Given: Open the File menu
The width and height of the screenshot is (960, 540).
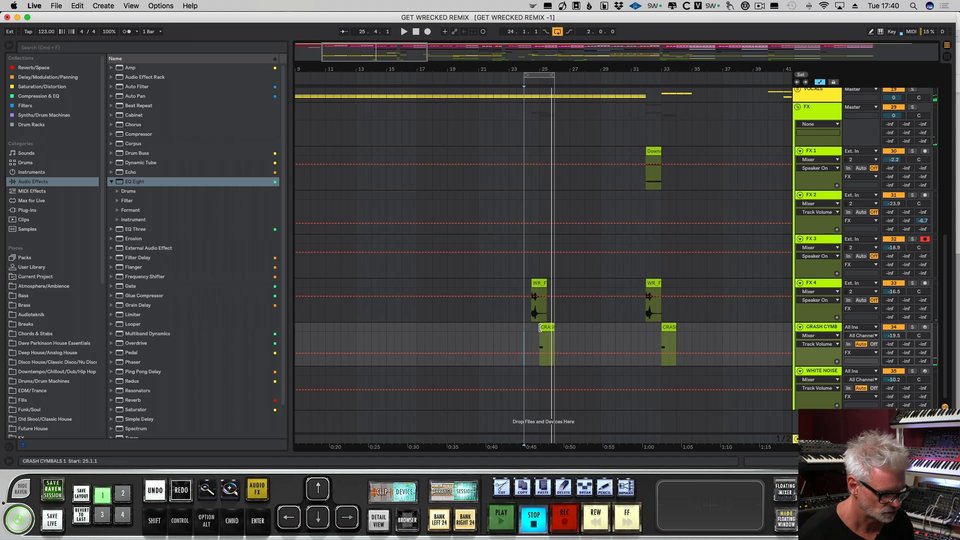Looking at the screenshot, I should 56,6.
